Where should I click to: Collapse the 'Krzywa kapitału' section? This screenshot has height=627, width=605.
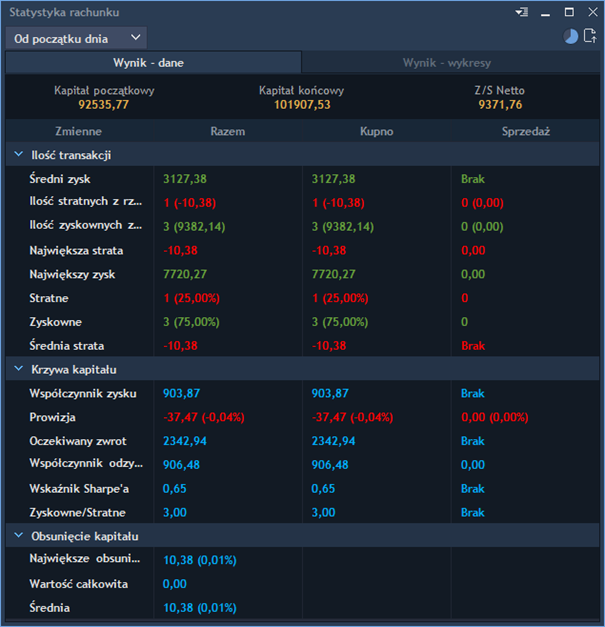17,370
